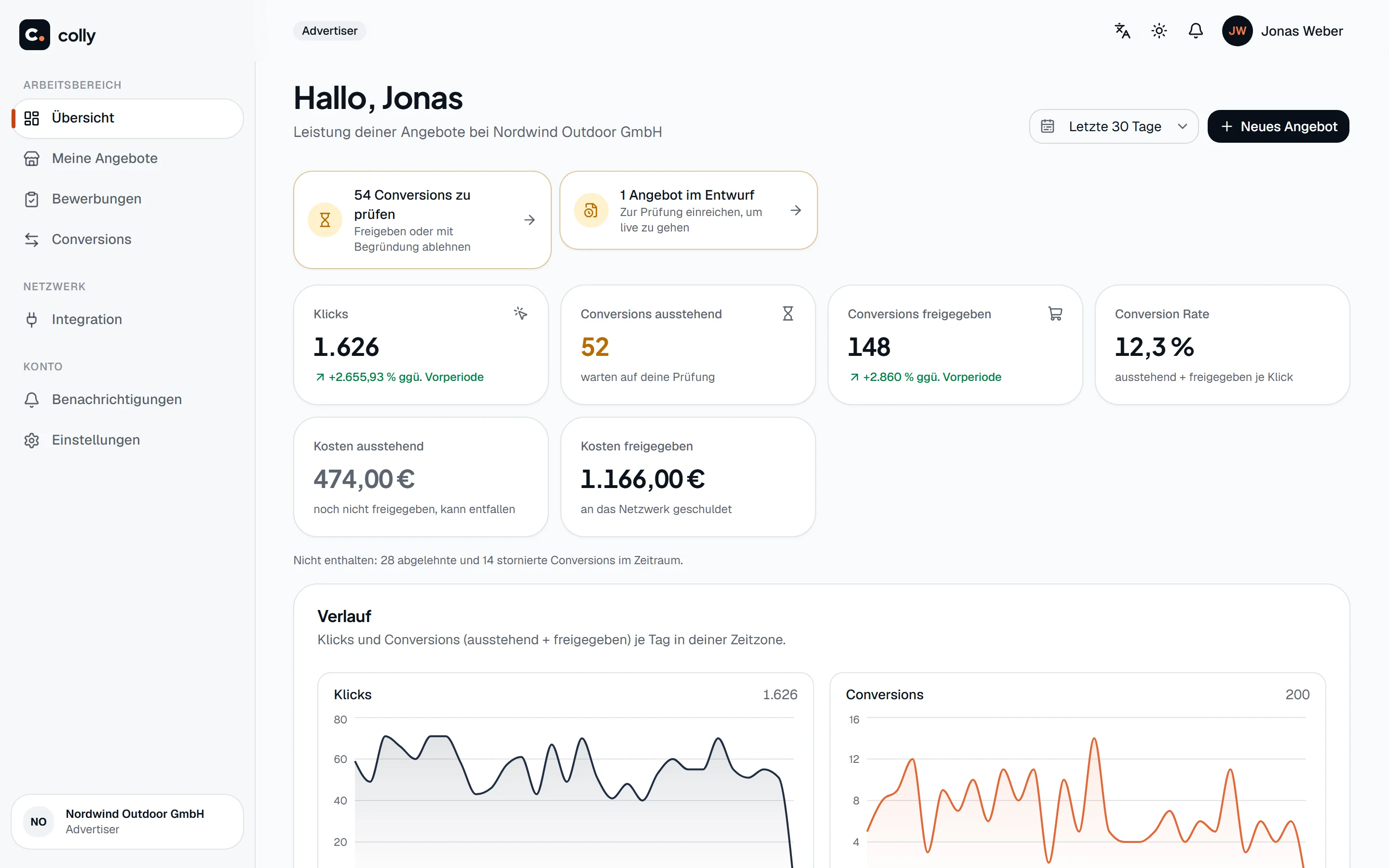Click the 474,00 € Kosten ausstehend value
1389x868 pixels.
click(x=364, y=479)
